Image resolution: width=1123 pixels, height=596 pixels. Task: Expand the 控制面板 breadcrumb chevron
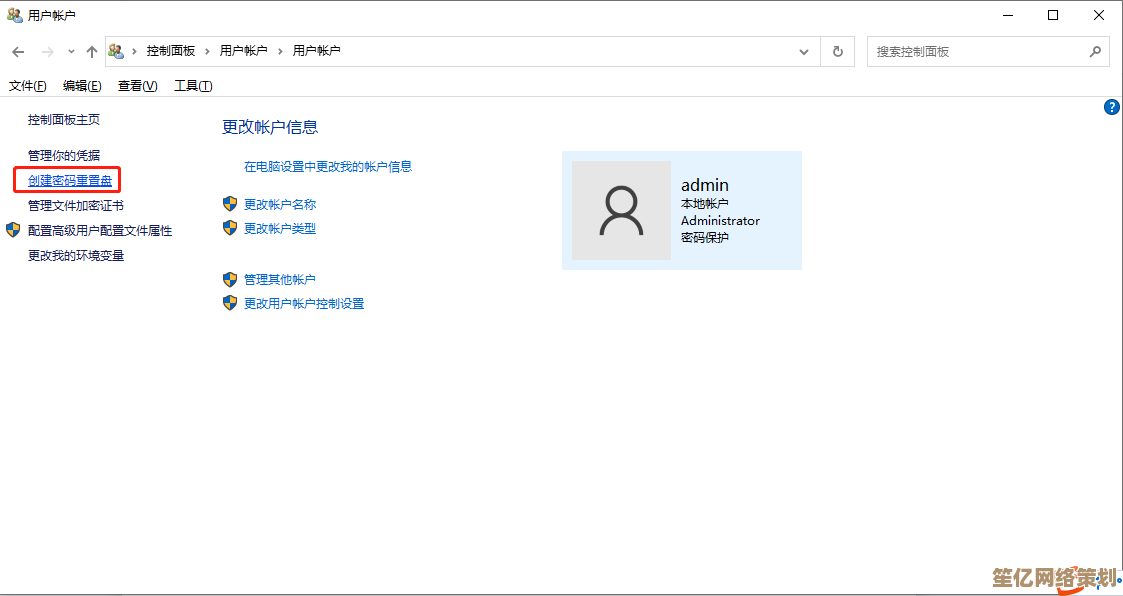[x=207, y=51]
